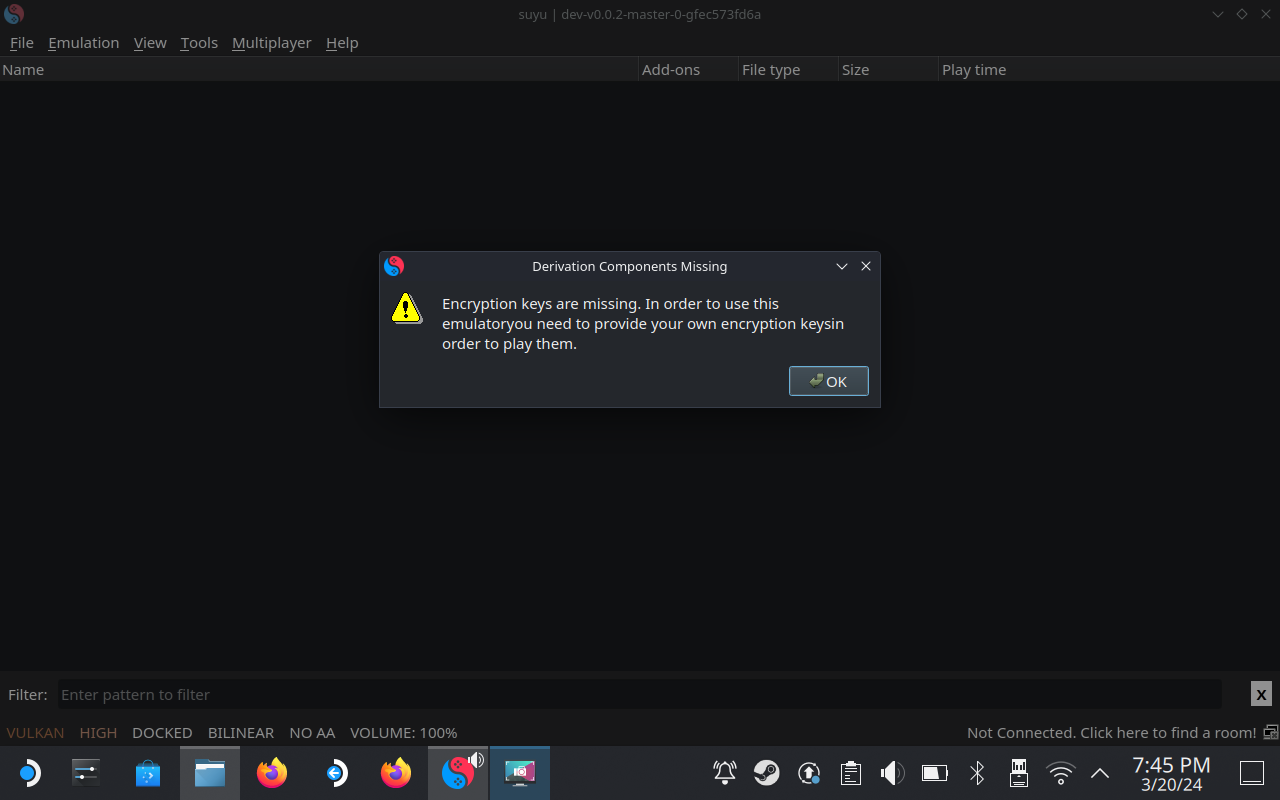Open the View menu

[150, 43]
